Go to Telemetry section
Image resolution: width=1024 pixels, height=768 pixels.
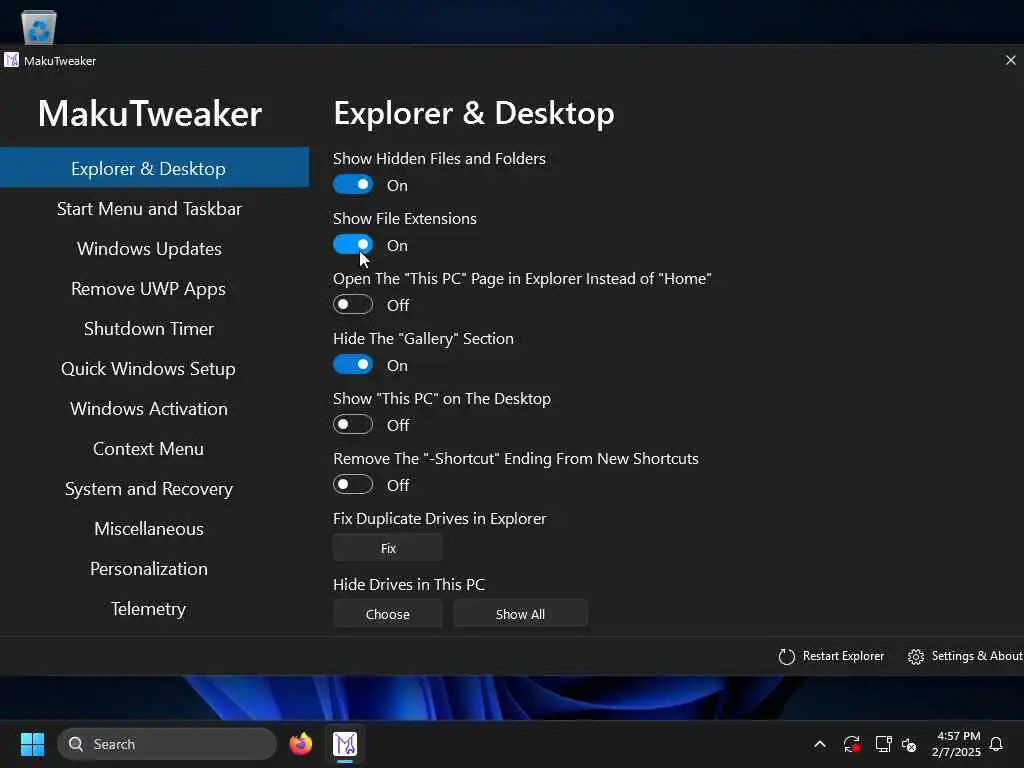tap(149, 609)
